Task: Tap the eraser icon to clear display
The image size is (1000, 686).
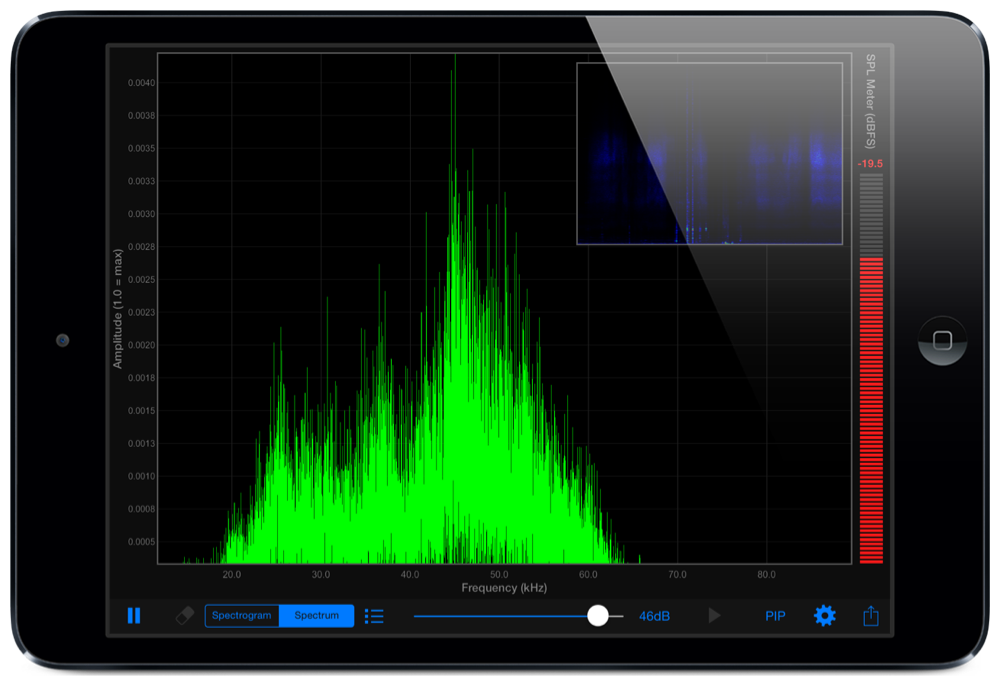Action: coord(183,616)
